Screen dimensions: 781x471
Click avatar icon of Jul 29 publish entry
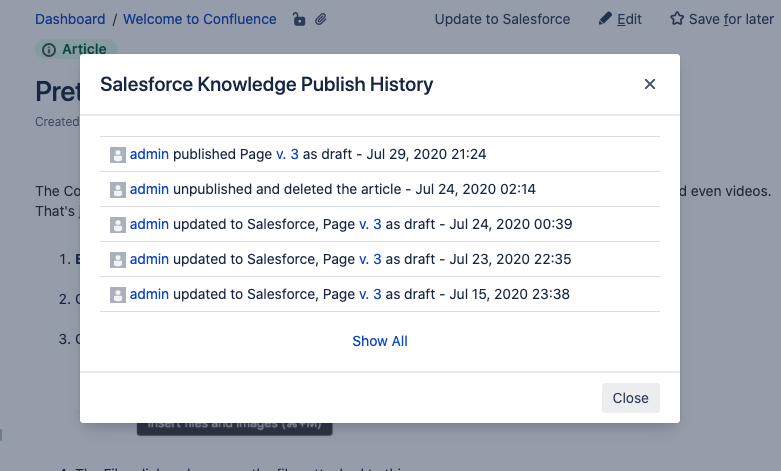pyautogui.click(x=118, y=155)
